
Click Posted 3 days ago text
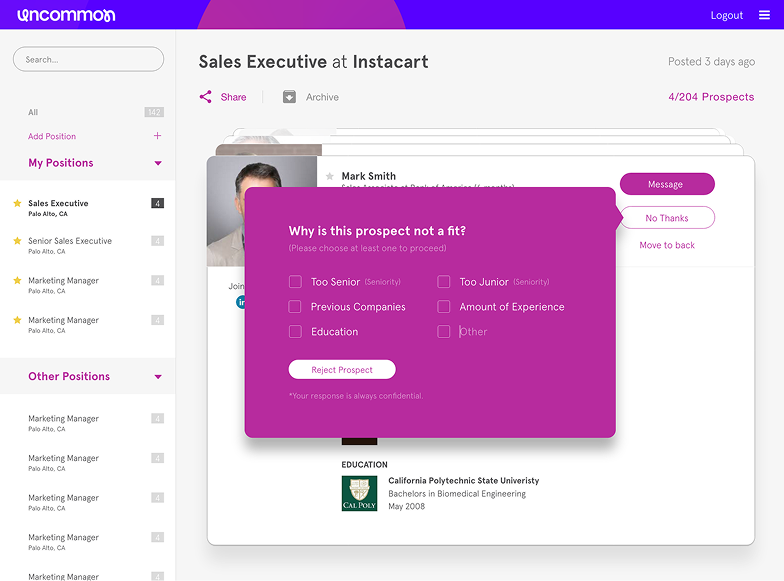712,62
